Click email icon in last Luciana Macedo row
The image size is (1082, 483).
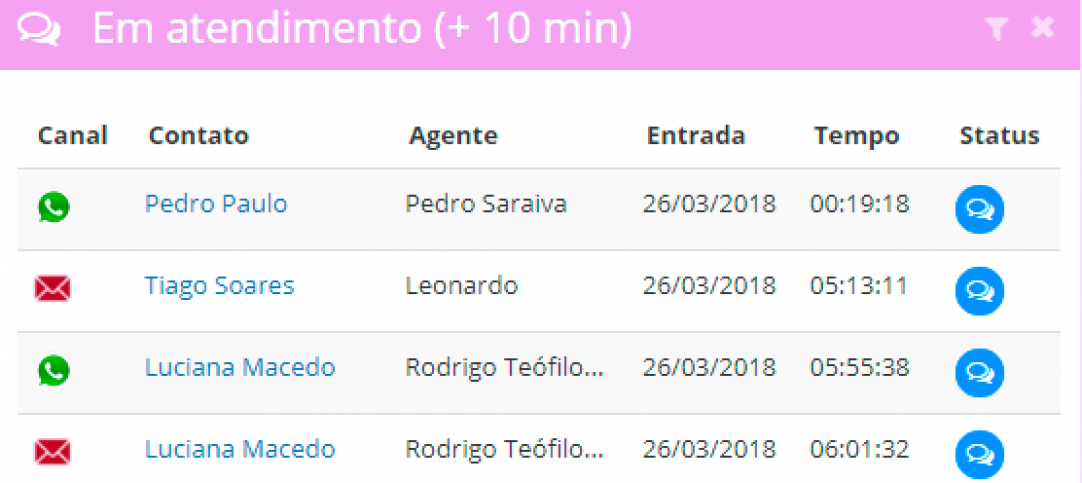[53, 452]
